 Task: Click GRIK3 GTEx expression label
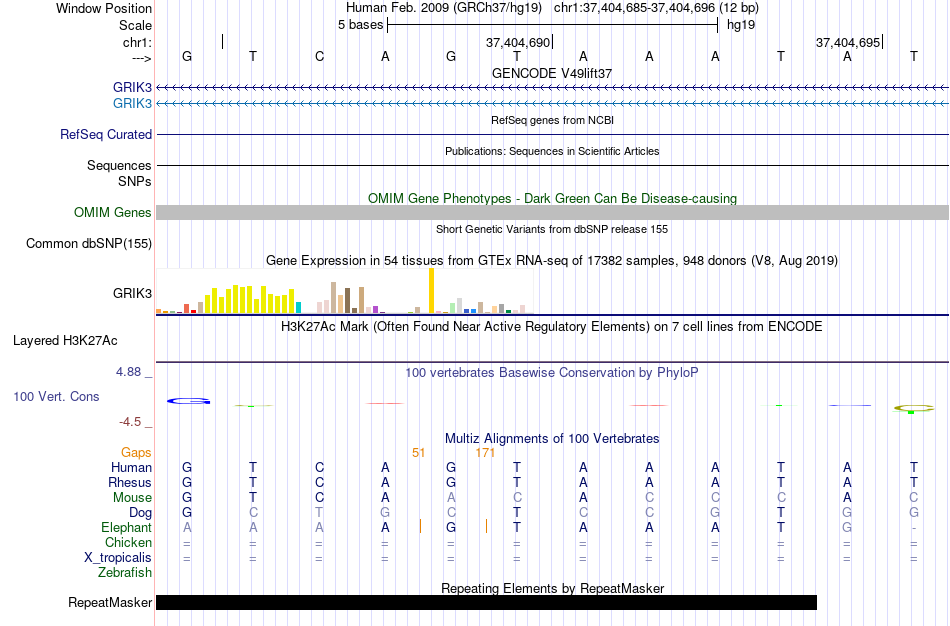132,293
